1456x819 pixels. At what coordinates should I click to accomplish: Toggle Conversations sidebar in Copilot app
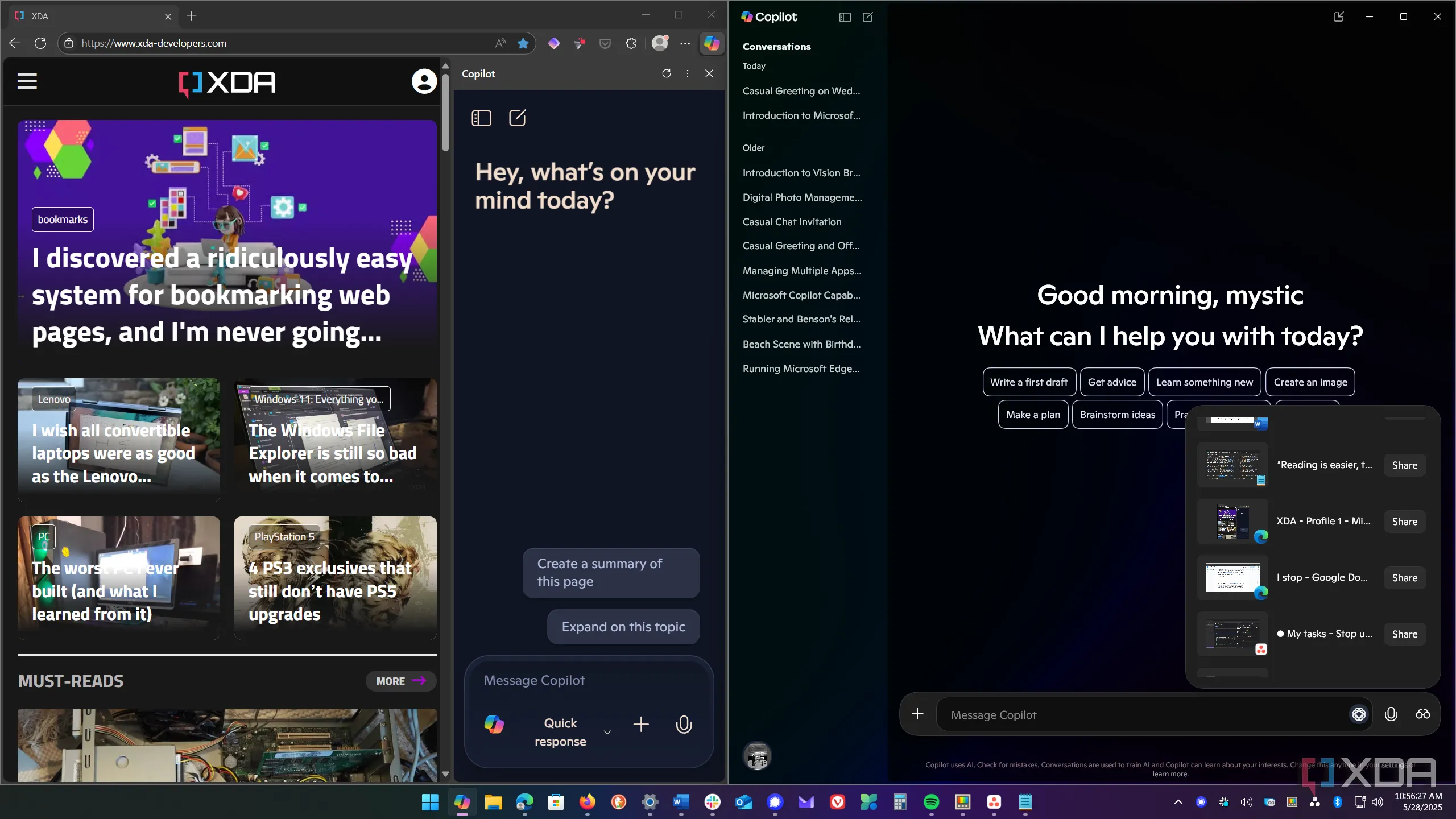(x=845, y=17)
